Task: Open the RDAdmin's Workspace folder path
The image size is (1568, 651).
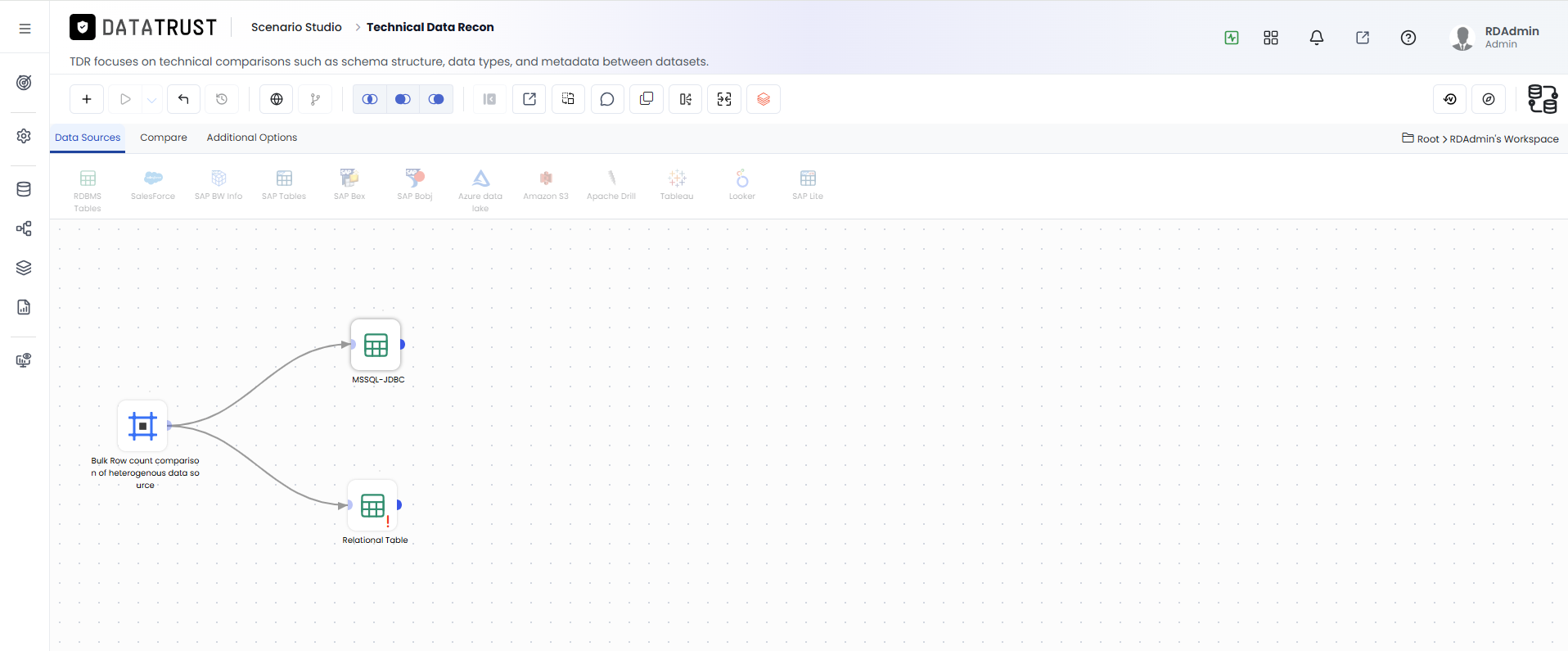Action: click(x=1504, y=139)
